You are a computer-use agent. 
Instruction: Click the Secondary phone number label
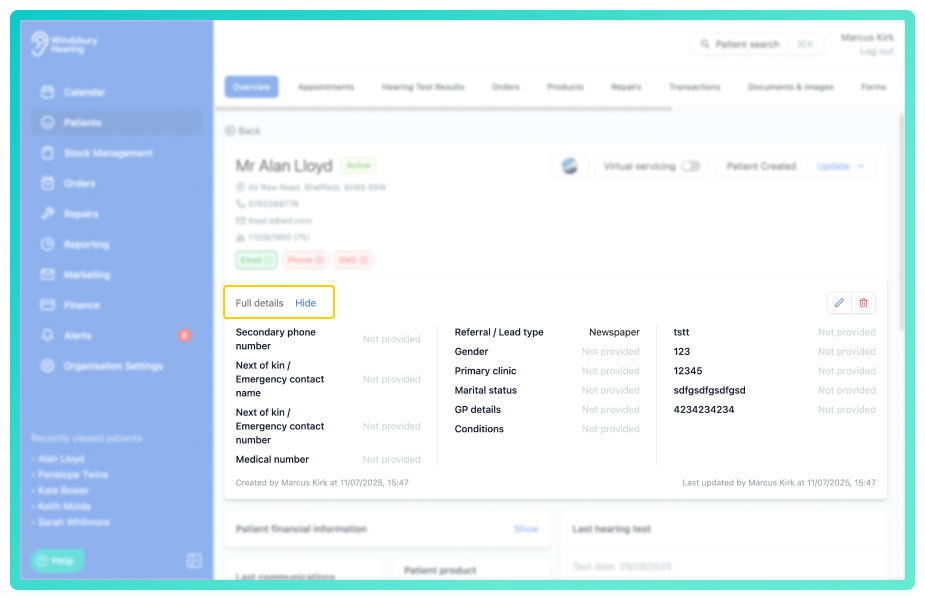(275, 339)
